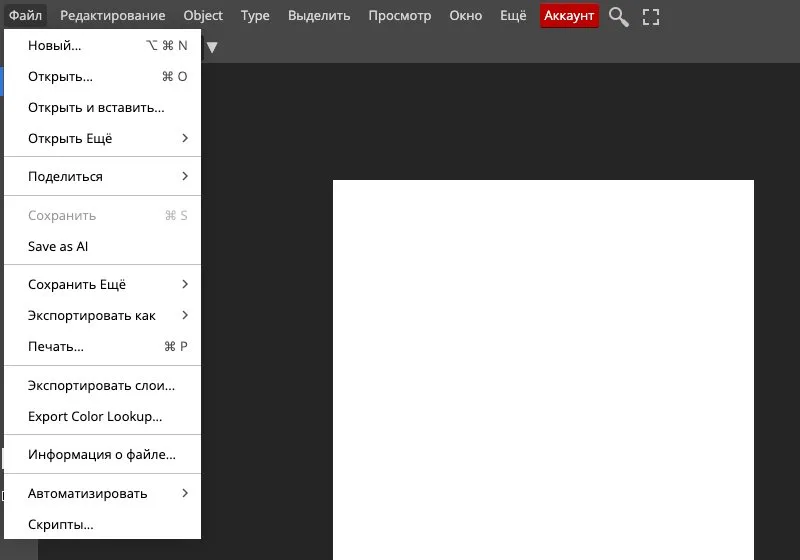Choose Открыть и вставить...
Image resolution: width=800 pixels, height=560 pixels.
point(102,108)
